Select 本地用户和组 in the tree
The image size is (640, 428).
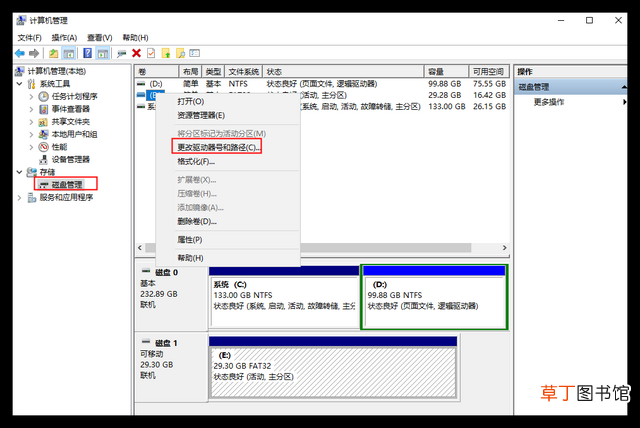[74, 134]
